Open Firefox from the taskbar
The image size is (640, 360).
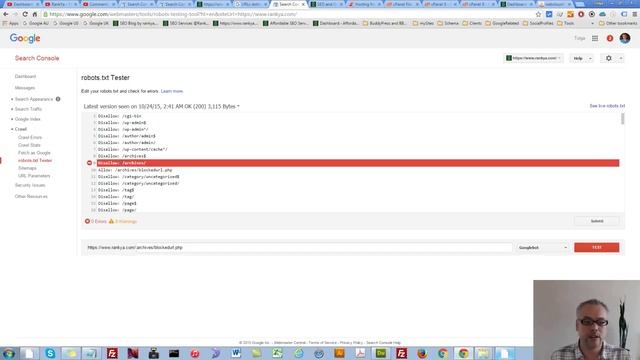point(422,353)
